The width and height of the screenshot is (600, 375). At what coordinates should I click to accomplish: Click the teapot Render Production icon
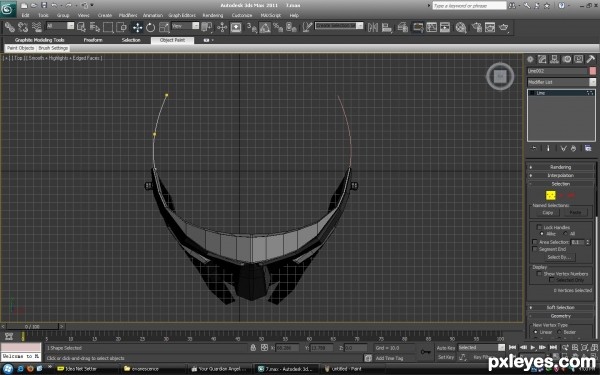[504, 27]
